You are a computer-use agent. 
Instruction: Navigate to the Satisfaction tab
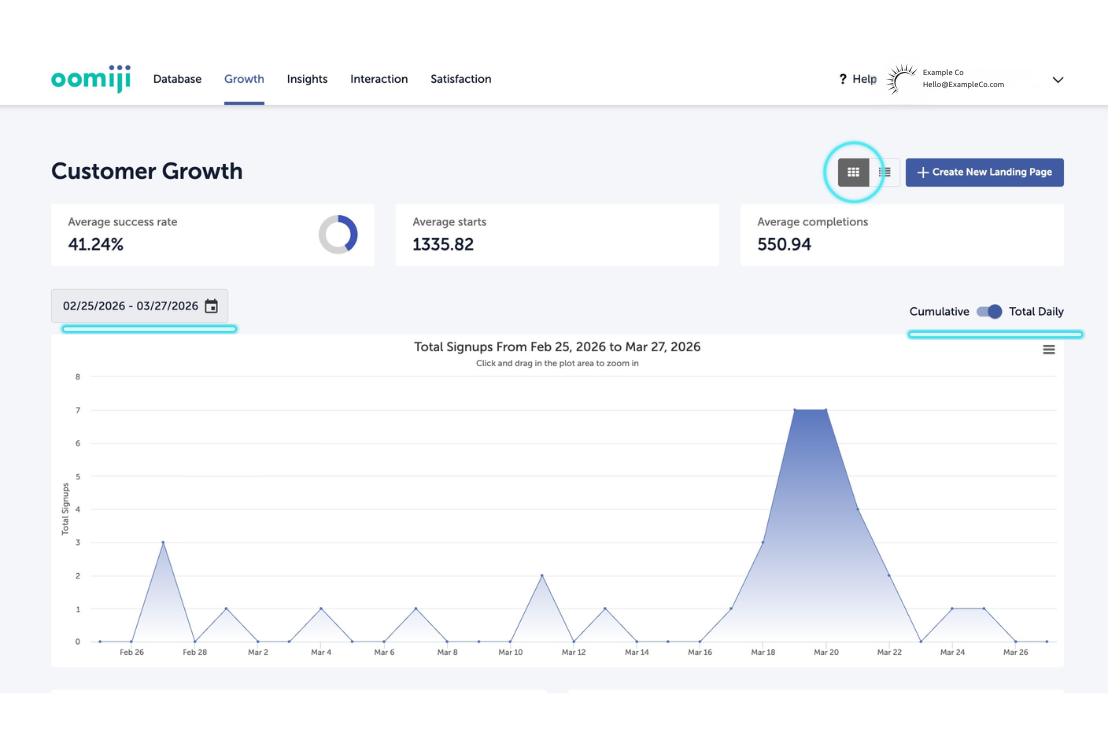pos(460,79)
